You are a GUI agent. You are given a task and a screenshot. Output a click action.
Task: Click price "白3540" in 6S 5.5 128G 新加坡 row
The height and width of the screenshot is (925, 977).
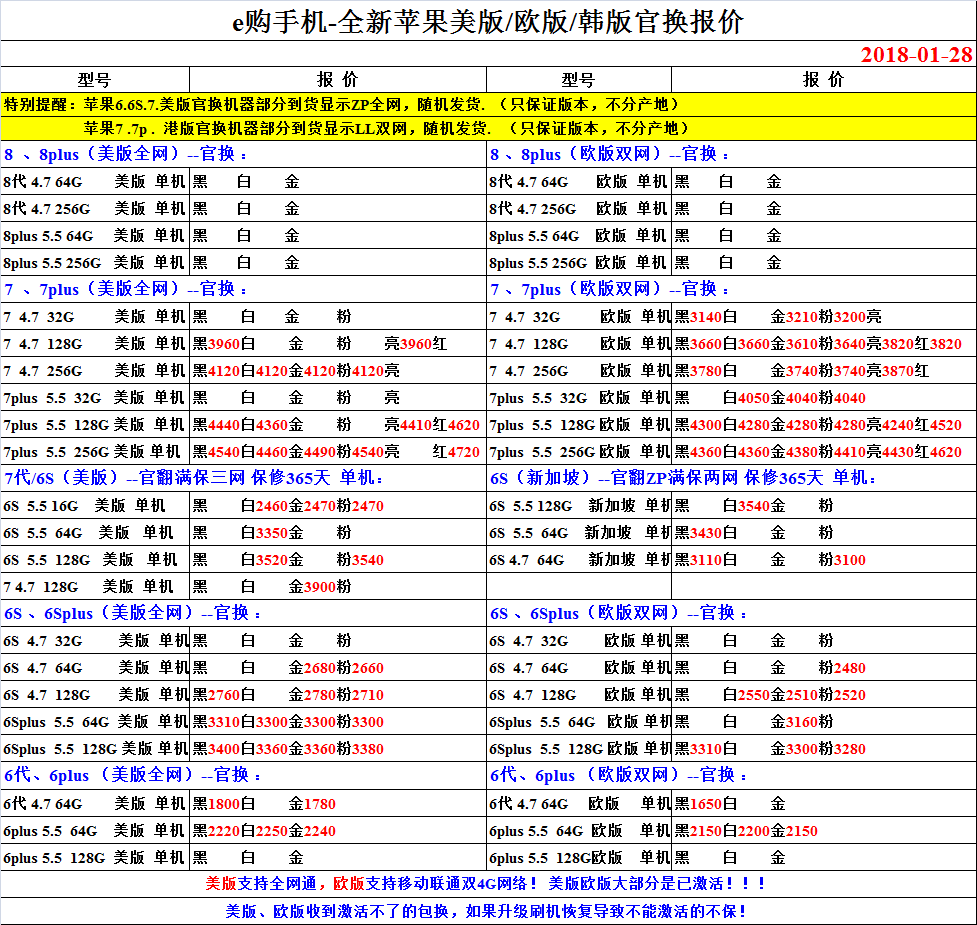[x=746, y=506]
